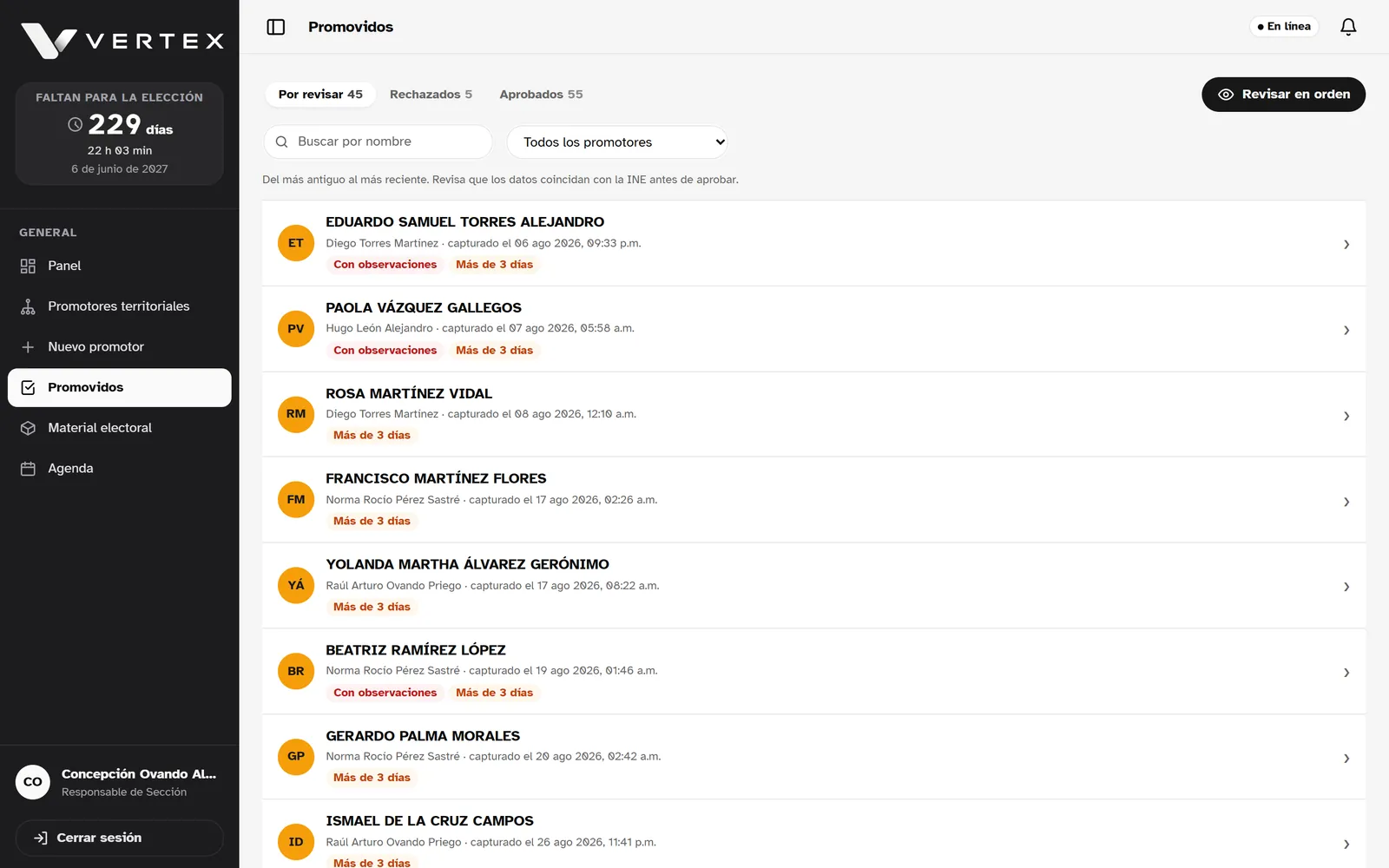
Task: Click the PV avatar of Paola Vázquez
Action: click(296, 329)
